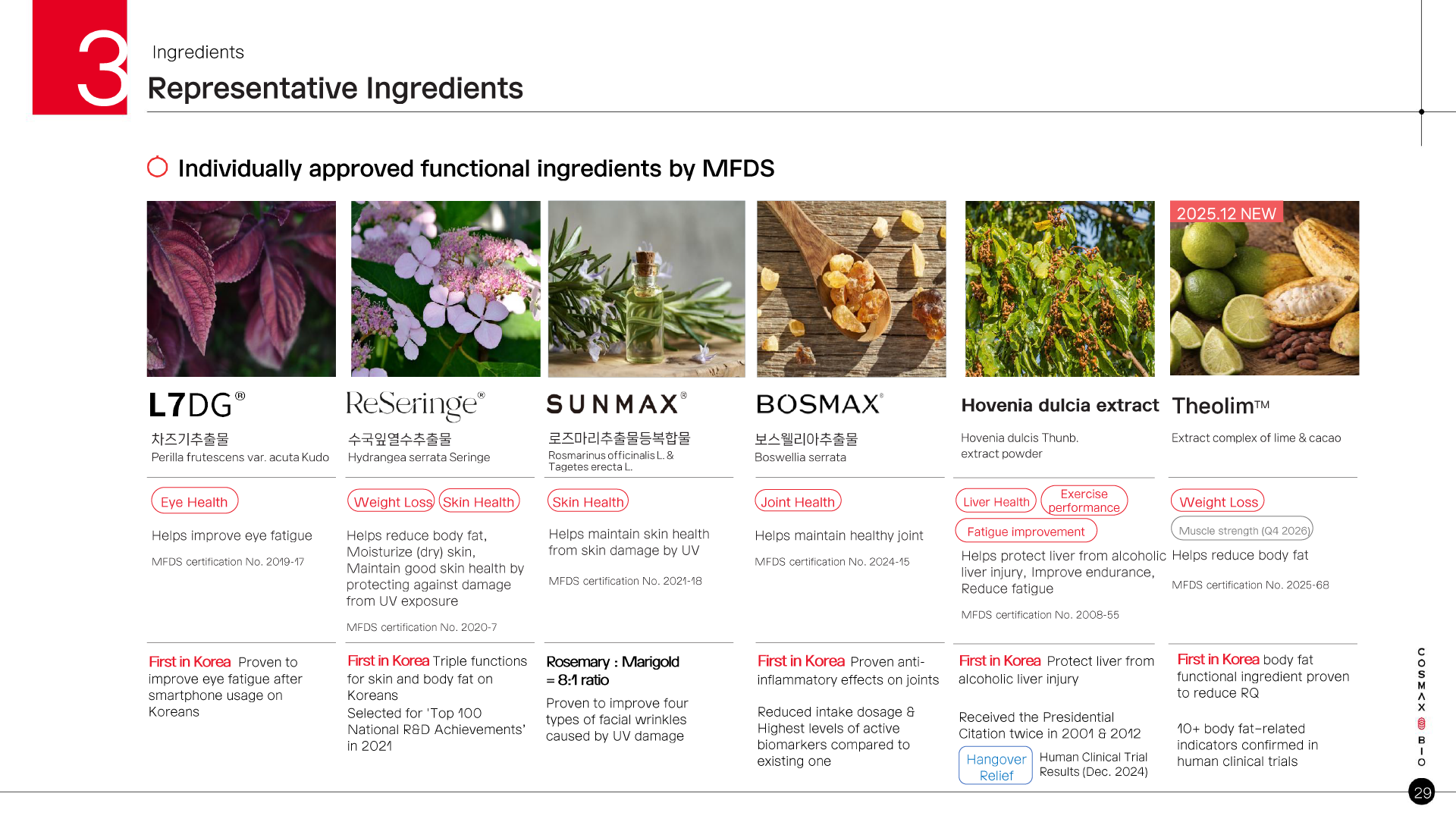Open the purple perilla leaves photo
Screen dimensions: 1456x819
(x=241, y=288)
